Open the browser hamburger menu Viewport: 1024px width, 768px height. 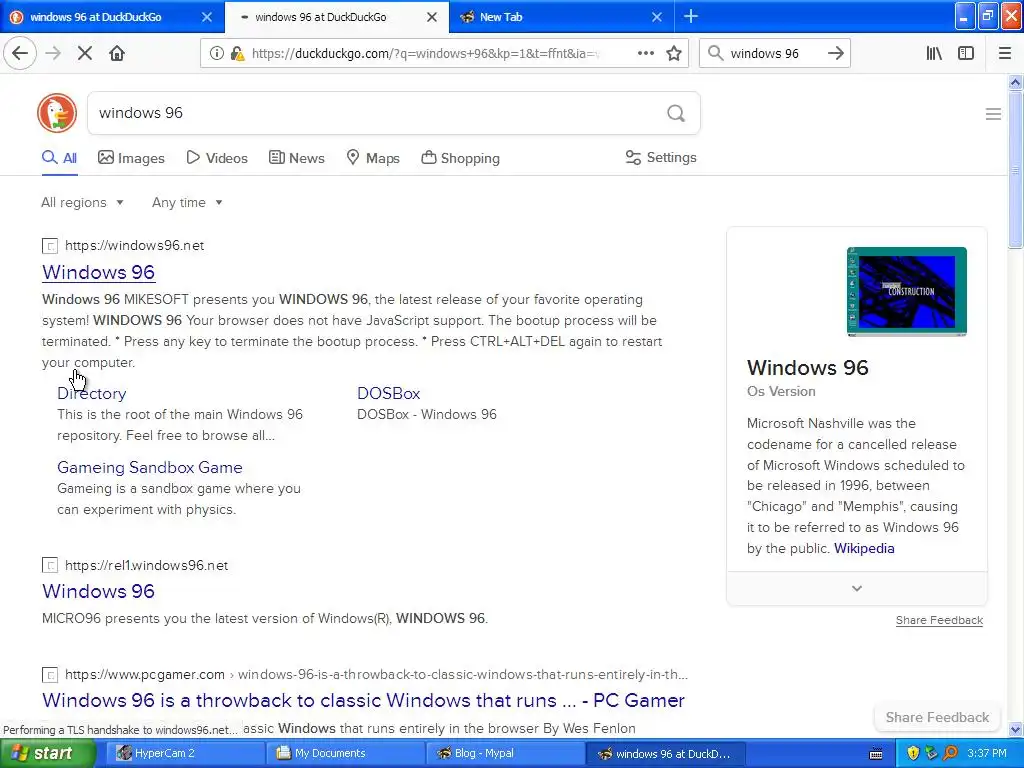(x=1005, y=54)
